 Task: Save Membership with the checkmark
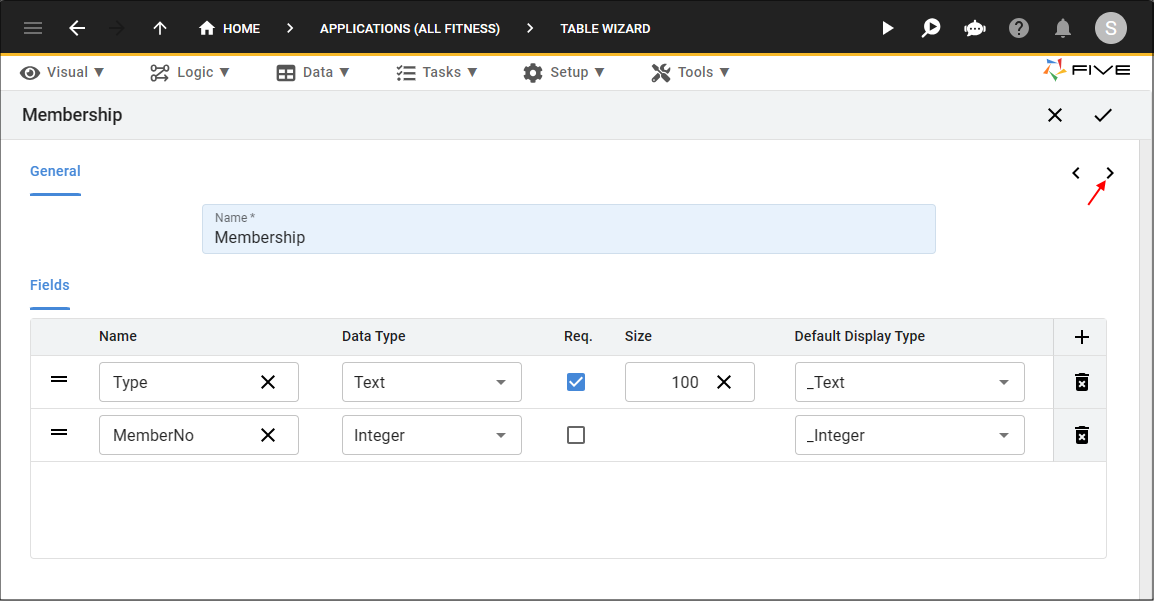point(1102,115)
